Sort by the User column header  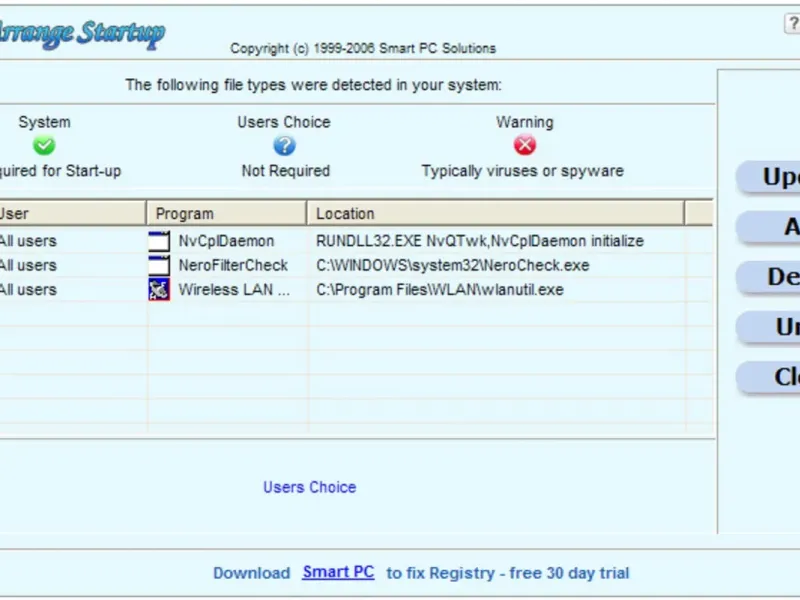point(72,213)
